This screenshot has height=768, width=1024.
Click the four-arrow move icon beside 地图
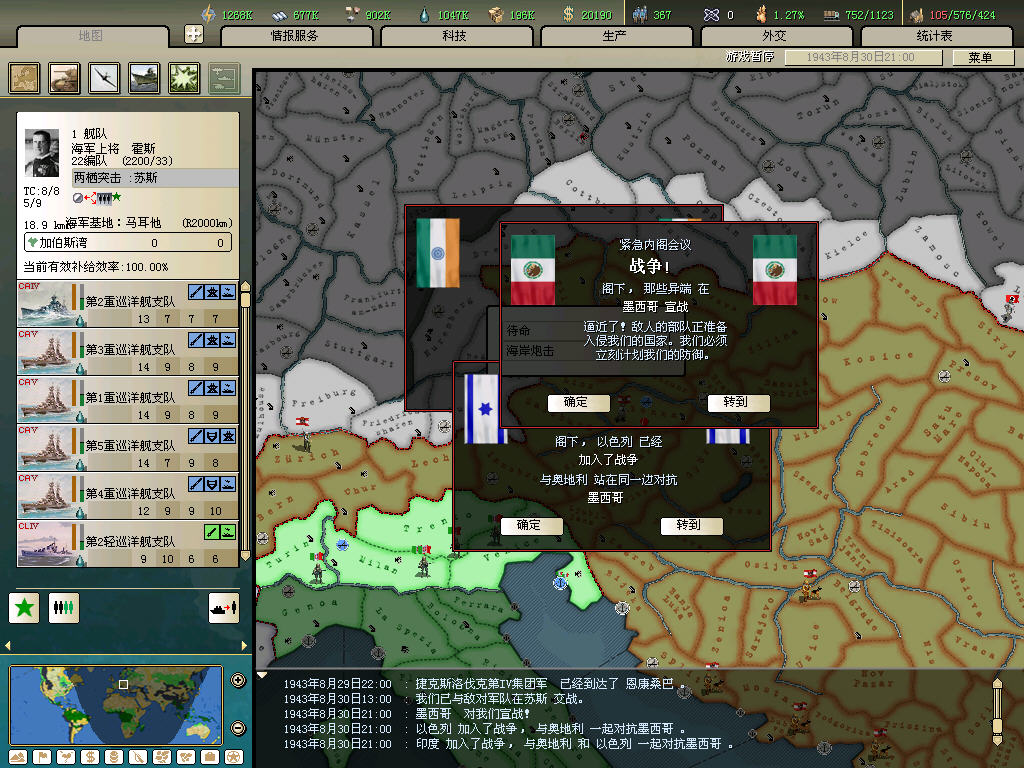(x=194, y=34)
